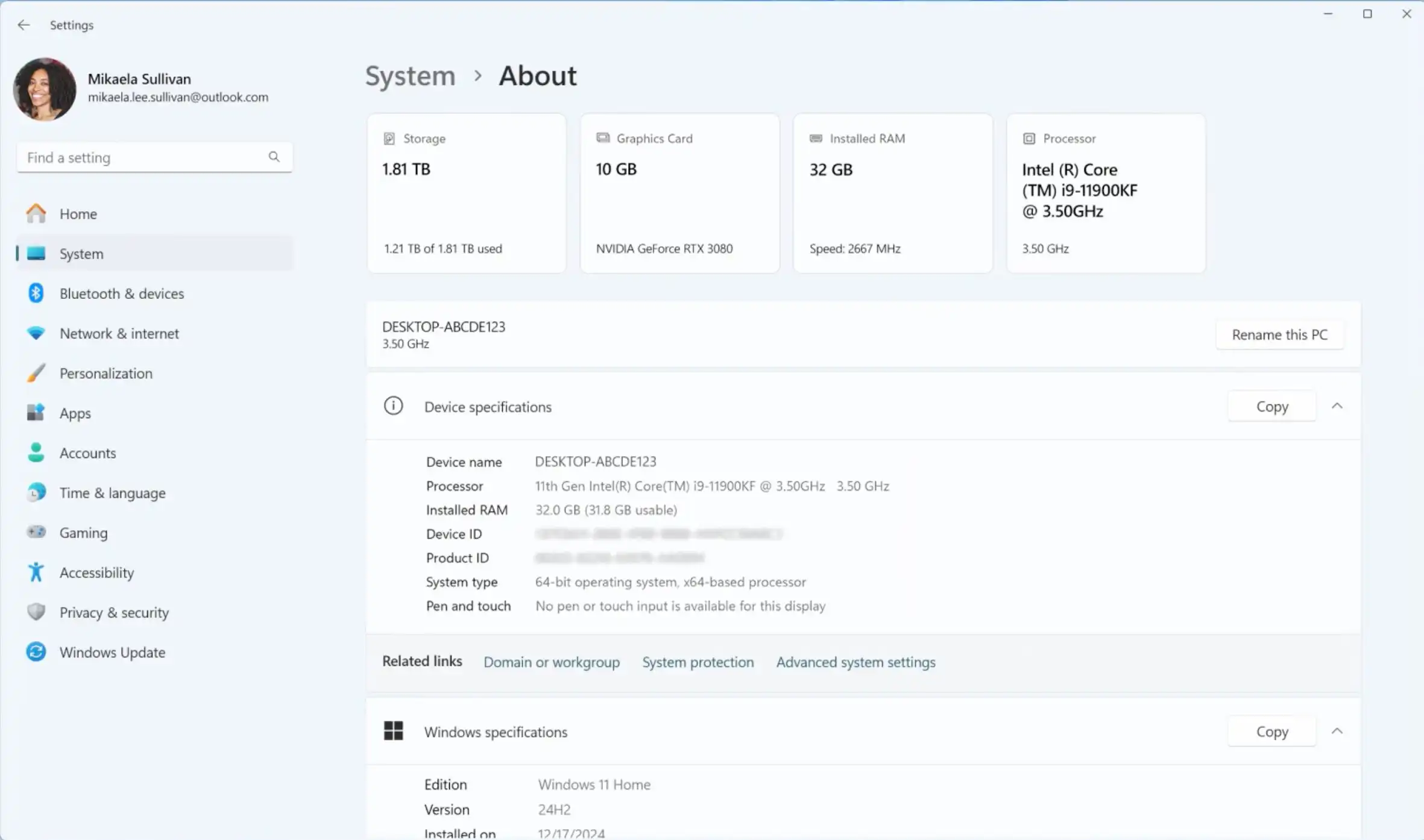
Task: Click the Privacy & security shield icon
Action: (x=36, y=612)
